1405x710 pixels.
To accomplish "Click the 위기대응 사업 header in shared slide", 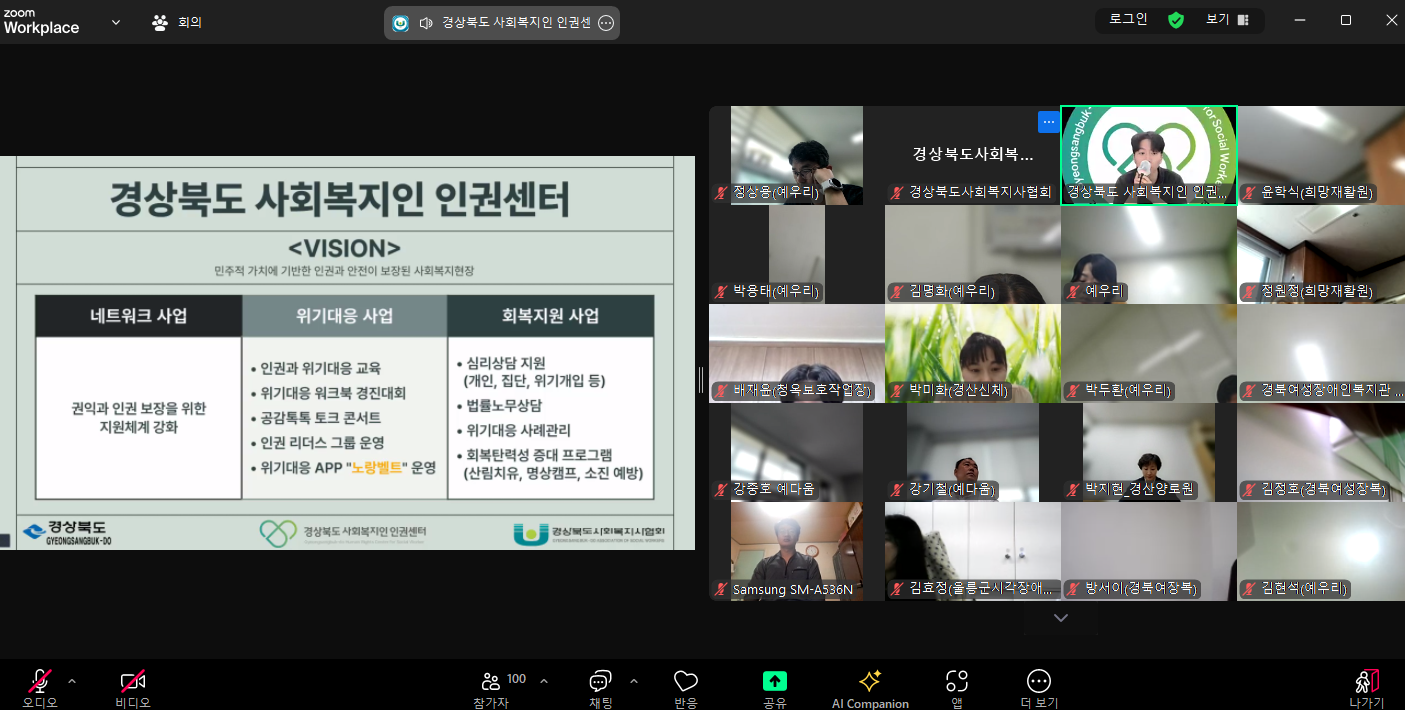I will [x=344, y=316].
